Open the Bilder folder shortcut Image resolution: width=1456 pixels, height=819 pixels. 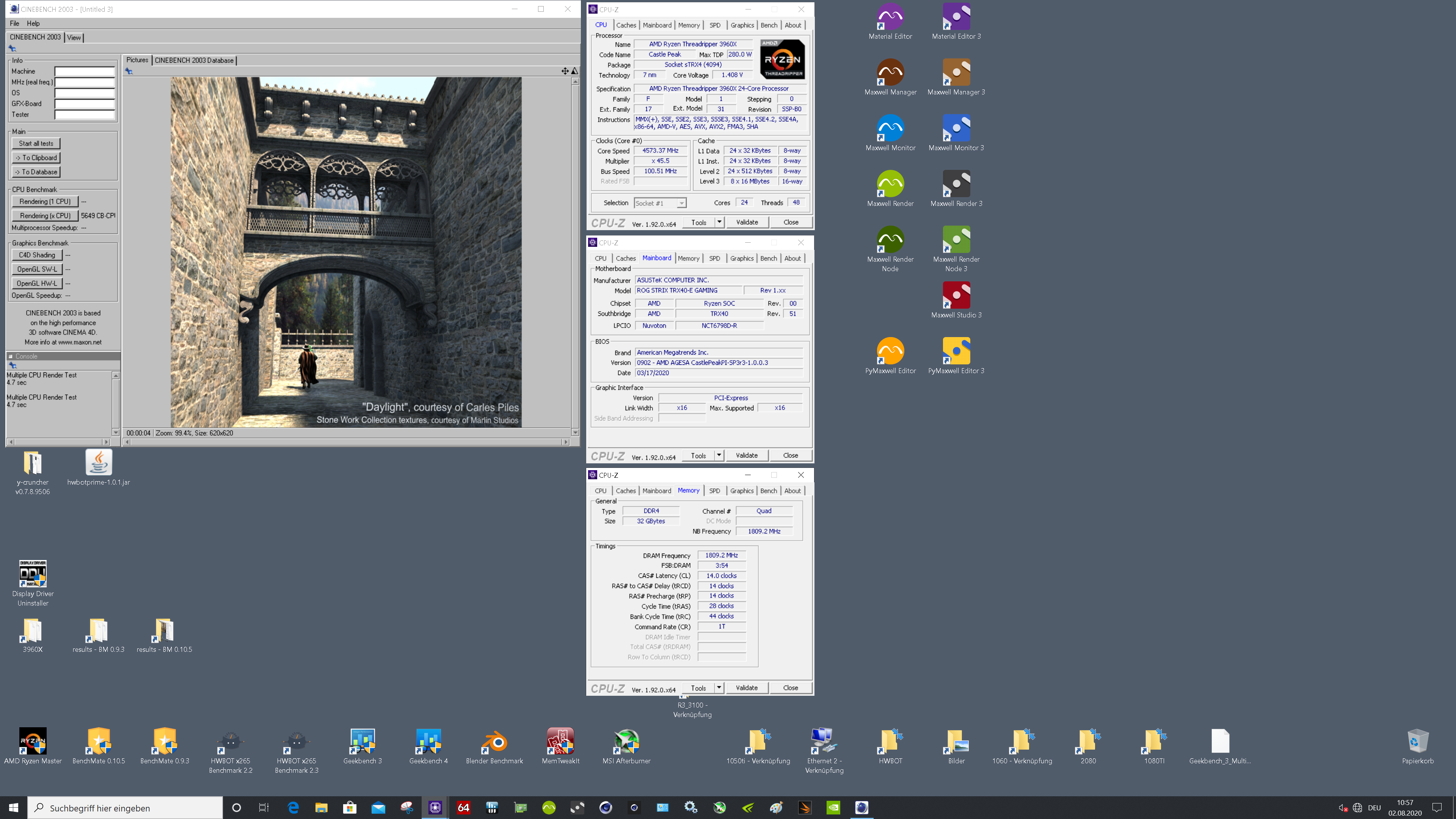pos(956,747)
